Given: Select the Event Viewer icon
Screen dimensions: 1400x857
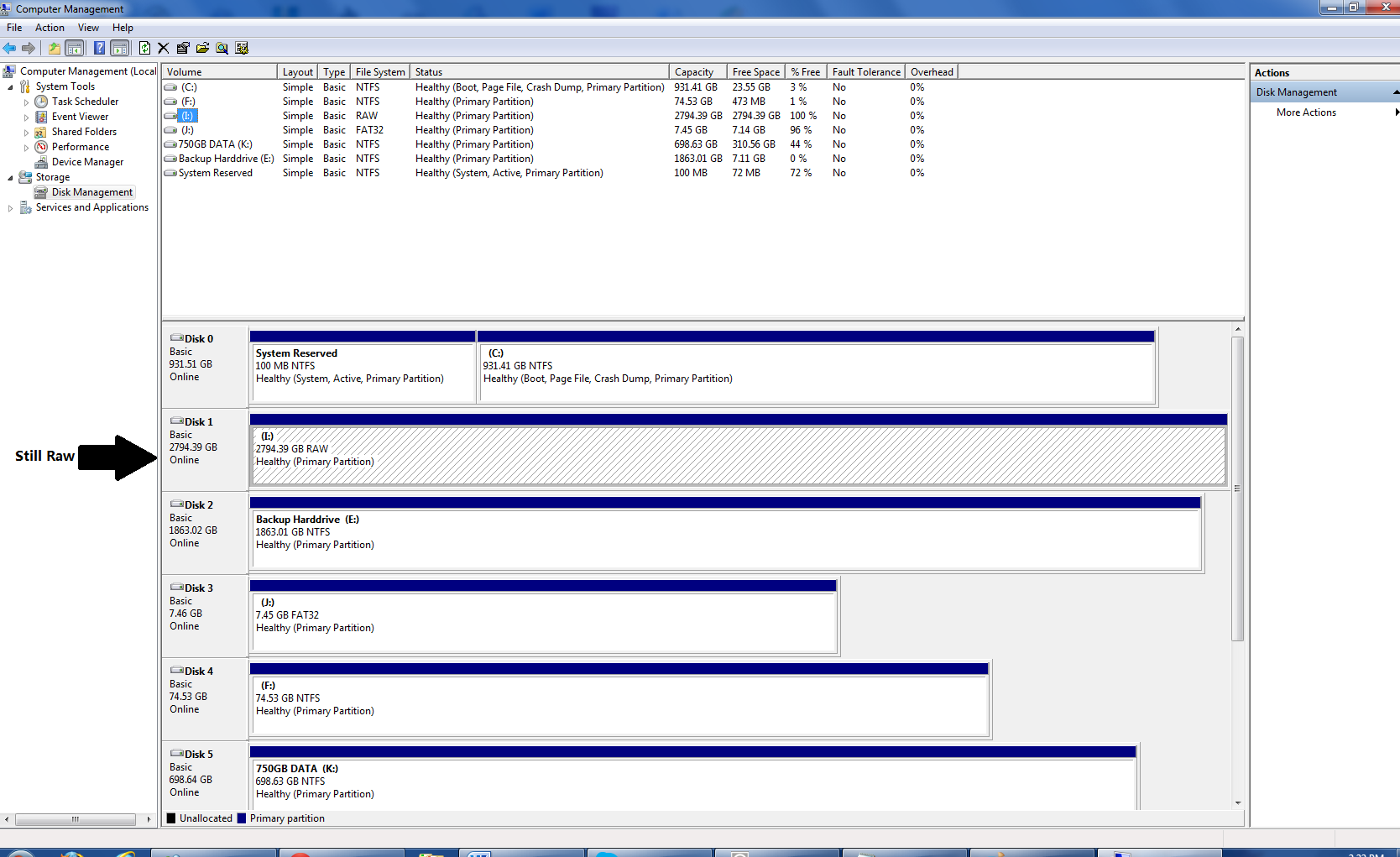Looking at the screenshot, I should [41, 117].
